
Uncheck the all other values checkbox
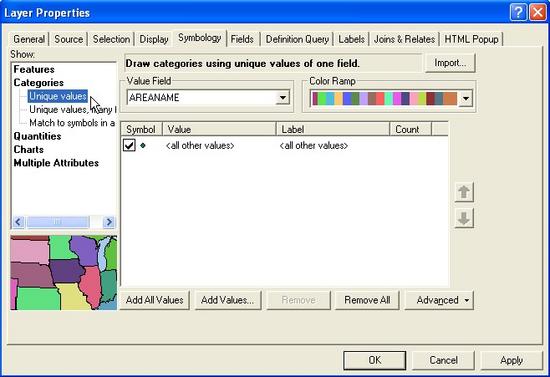pos(129,145)
